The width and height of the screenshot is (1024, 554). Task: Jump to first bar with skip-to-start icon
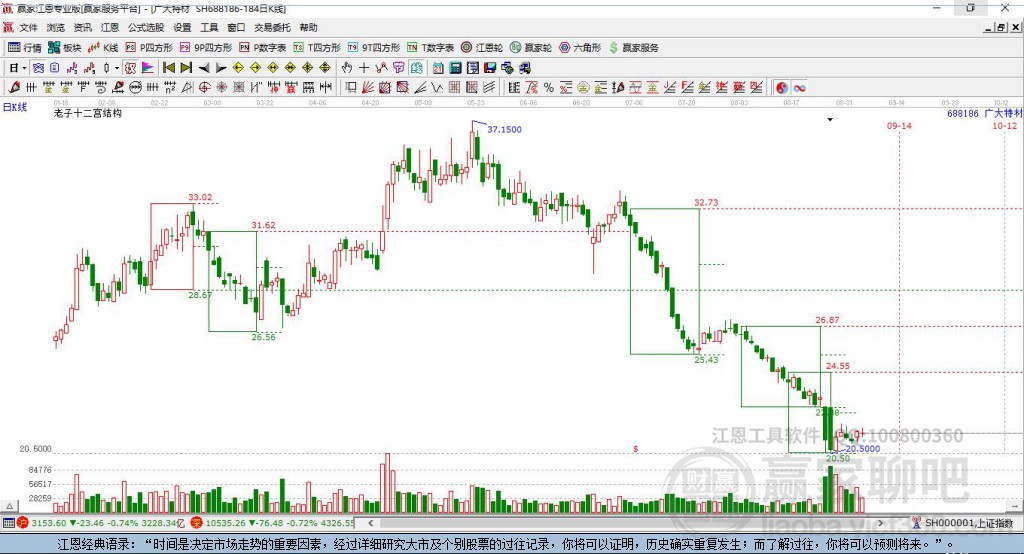click(168, 68)
